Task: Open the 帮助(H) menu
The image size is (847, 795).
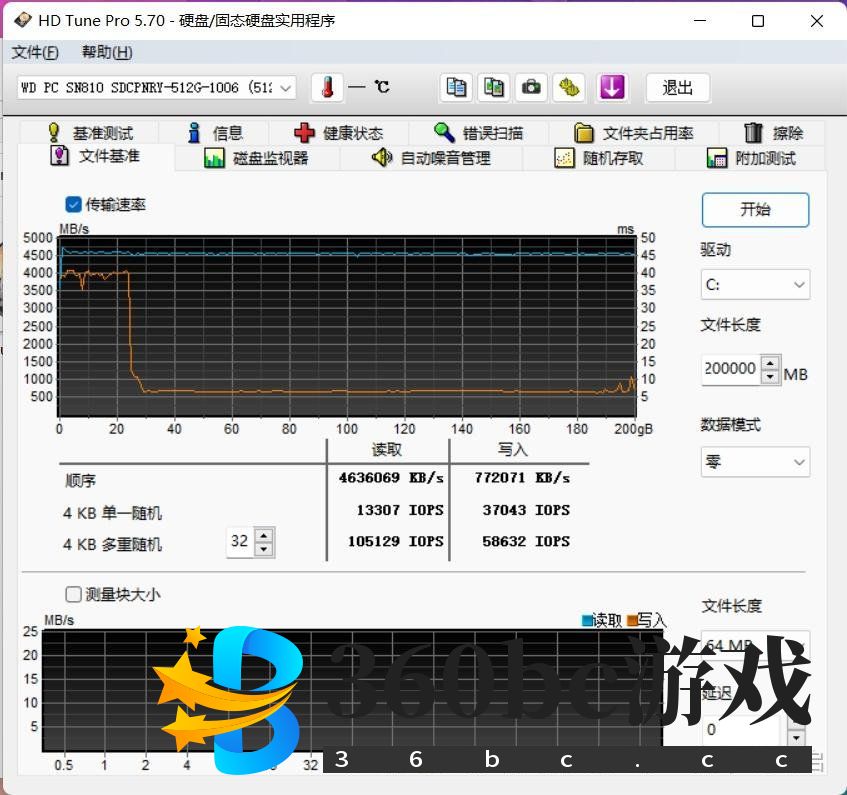Action: pos(107,52)
